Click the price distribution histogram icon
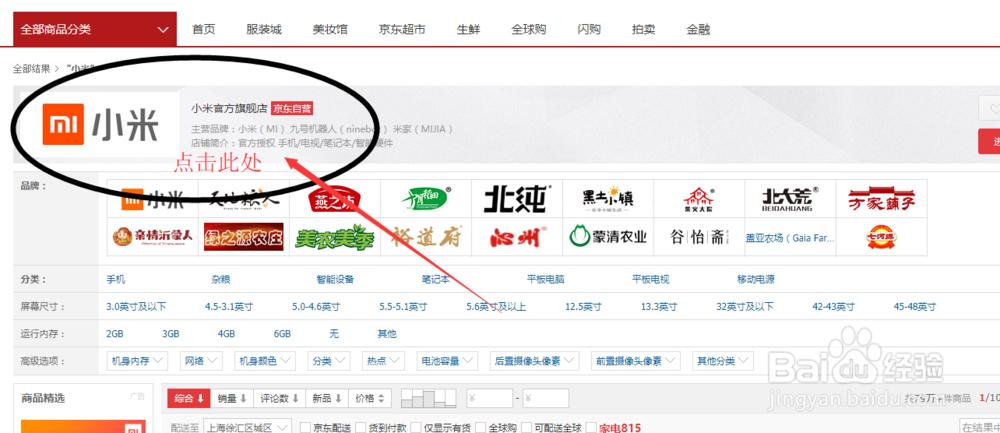Screen dimensions: 1000x433 pyautogui.click(x=429, y=399)
